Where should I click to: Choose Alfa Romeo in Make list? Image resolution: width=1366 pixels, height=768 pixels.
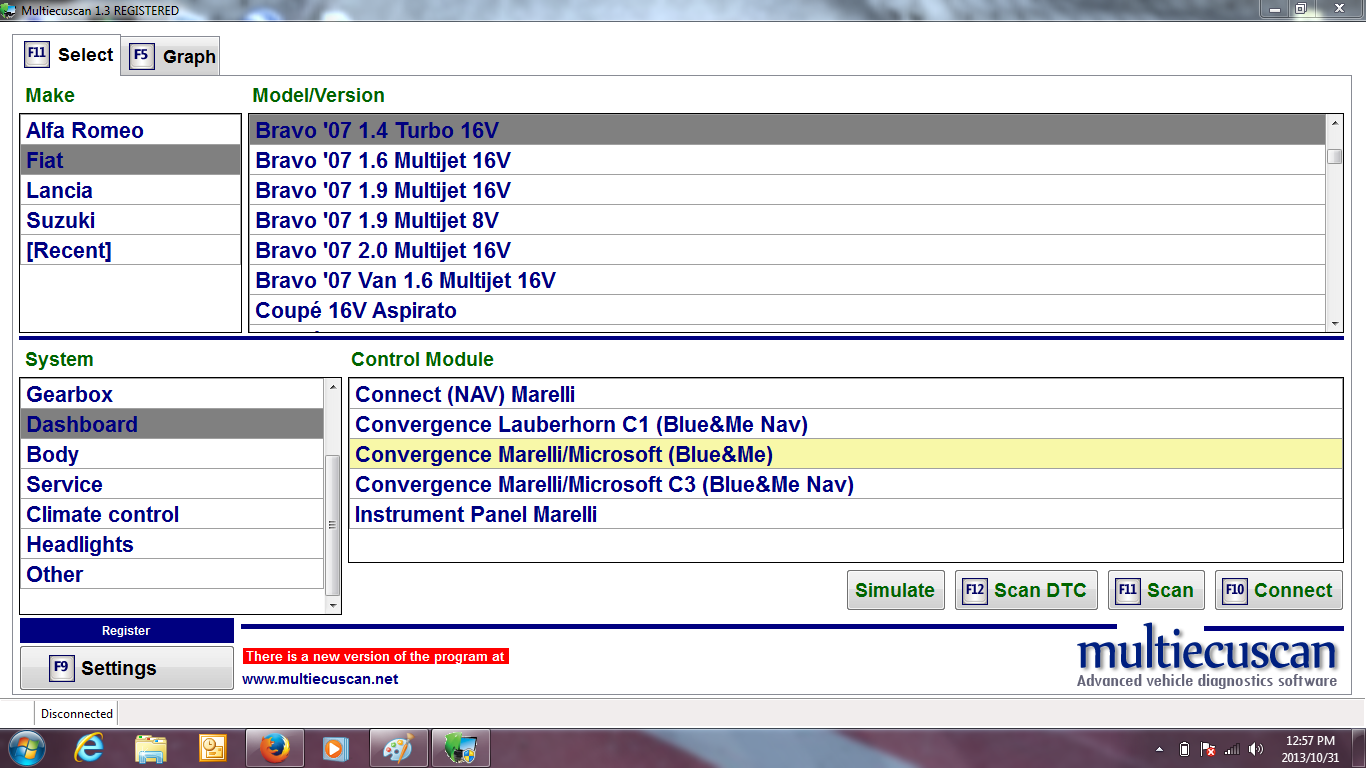(131, 131)
